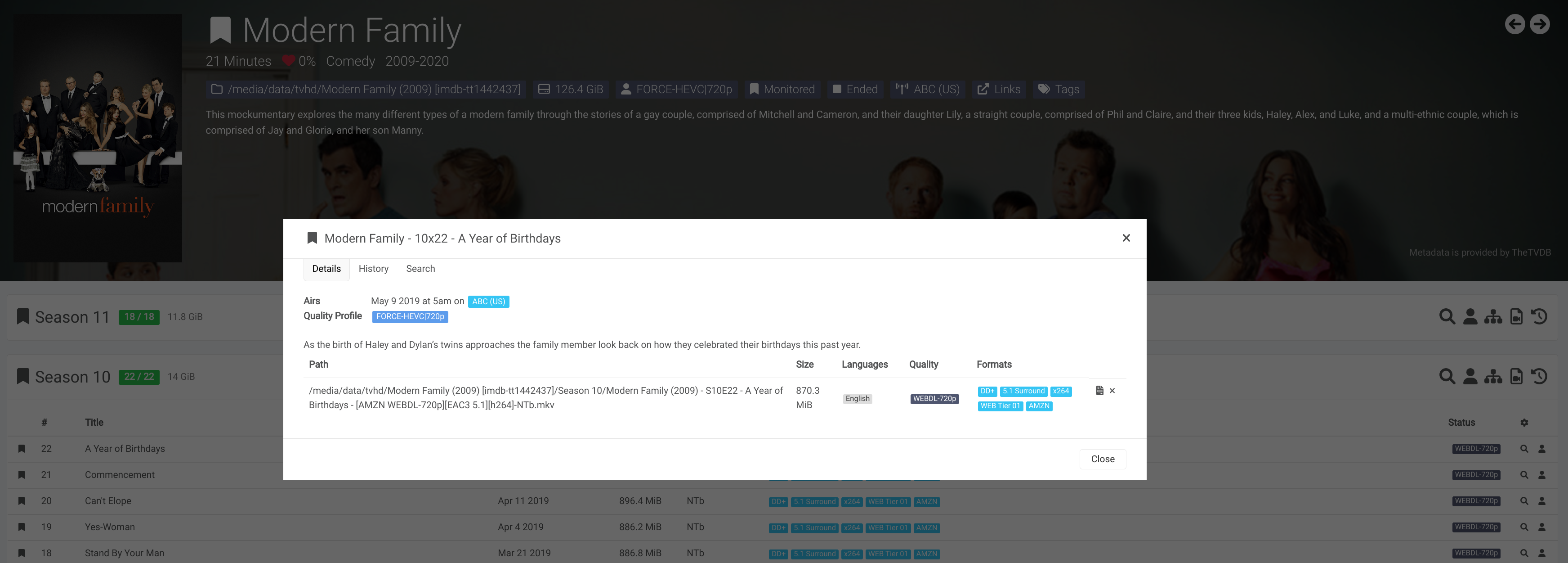Viewport: 1568px width, 563px height.
Task: Delete the S10E22 episode file with the X
Action: (1112, 391)
